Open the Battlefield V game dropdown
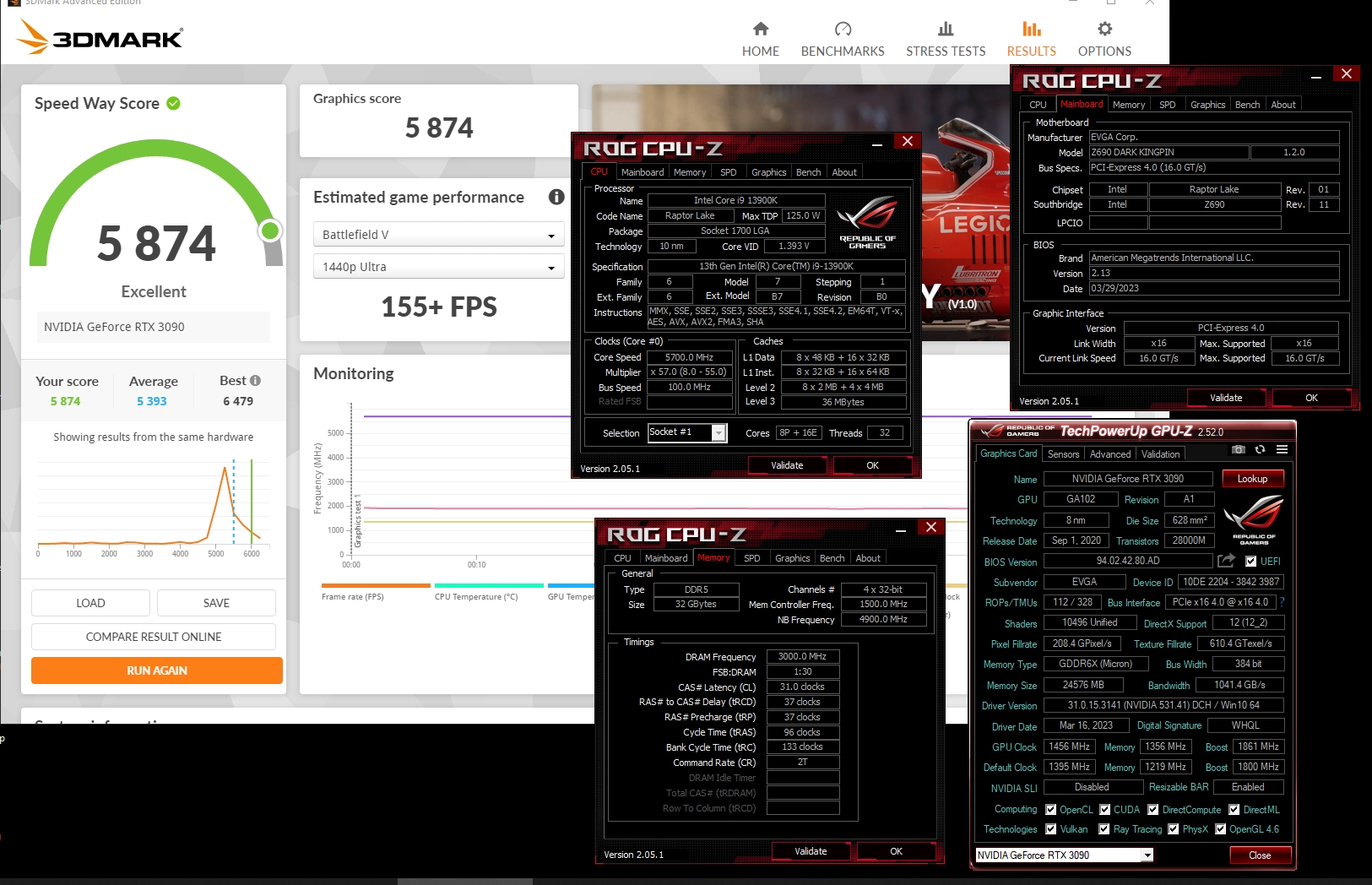This screenshot has width=1372, height=885. coord(438,235)
